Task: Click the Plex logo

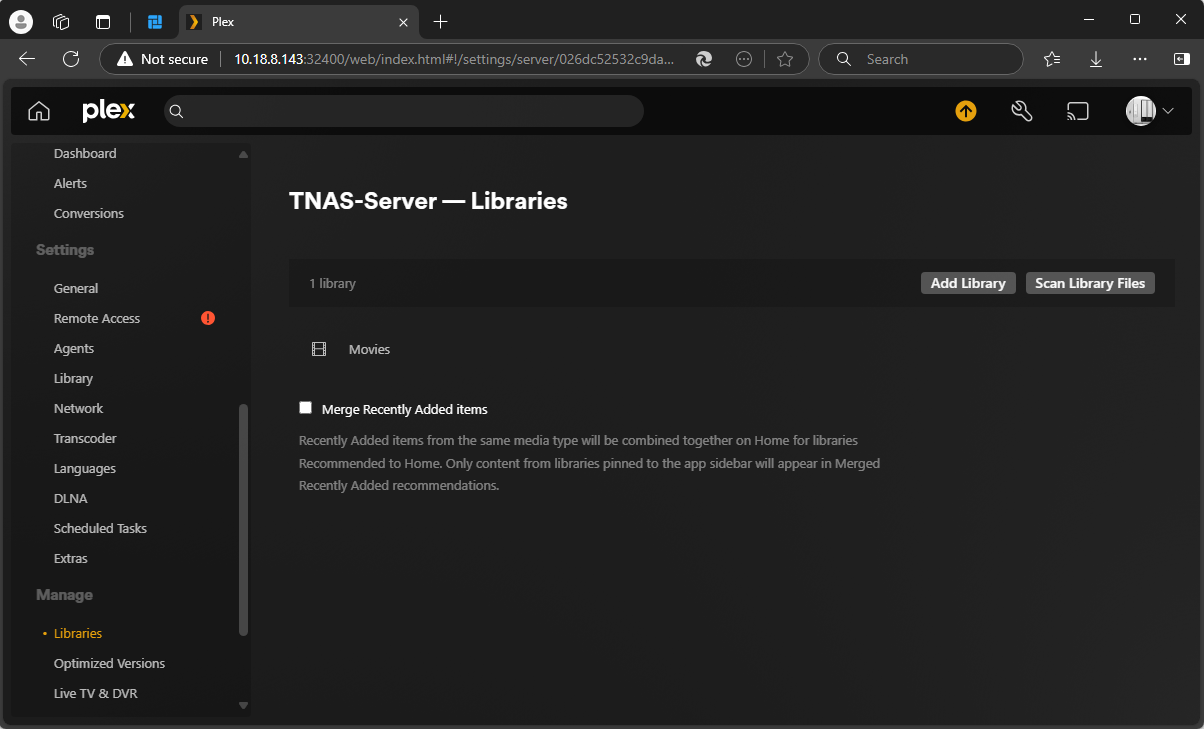Action: pyautogui.click(x=108, y=111)
